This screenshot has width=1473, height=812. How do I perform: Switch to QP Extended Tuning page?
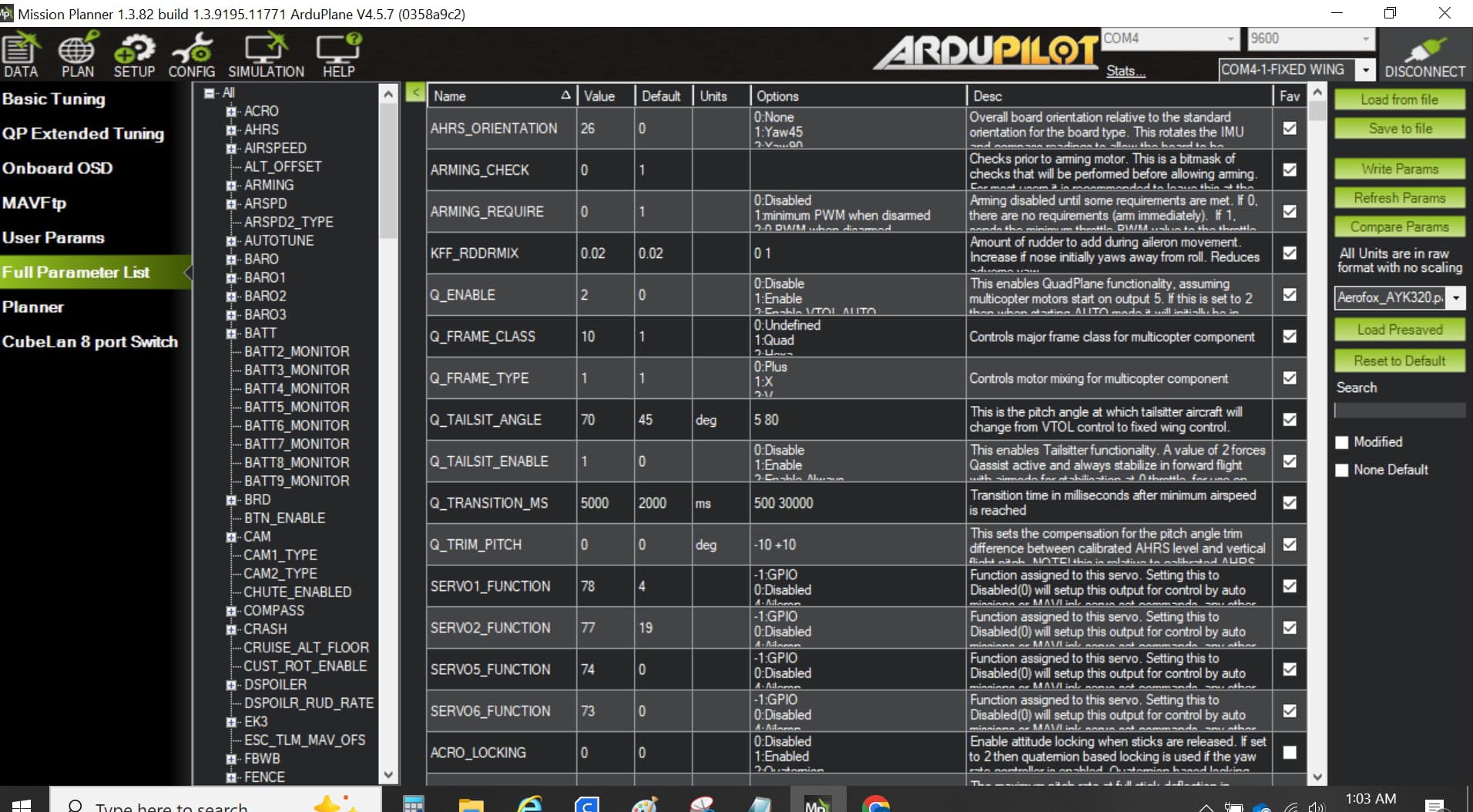click(x=83, y=133)
